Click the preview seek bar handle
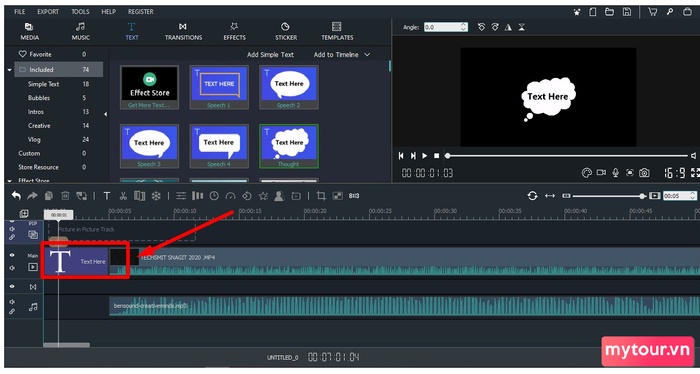Viewport: 700px width, 374px height. pos(447,156)
